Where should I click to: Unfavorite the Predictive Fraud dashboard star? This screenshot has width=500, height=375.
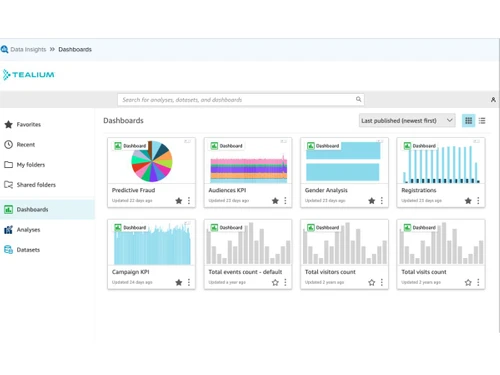[x=179, y=201]
